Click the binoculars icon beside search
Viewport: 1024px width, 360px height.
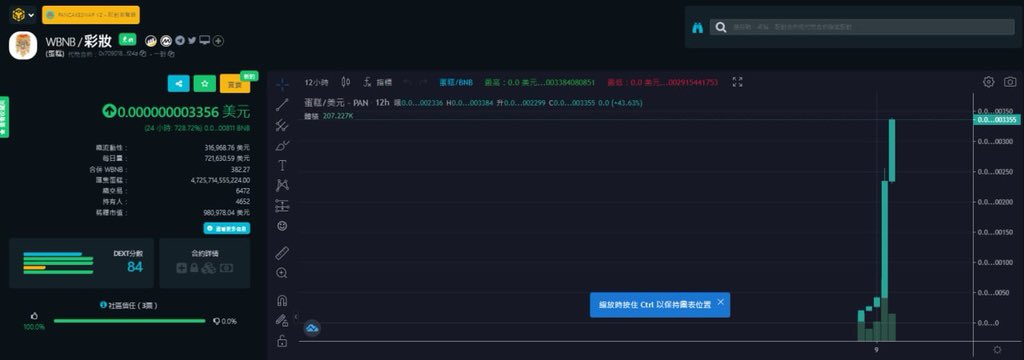pos(697,27)
